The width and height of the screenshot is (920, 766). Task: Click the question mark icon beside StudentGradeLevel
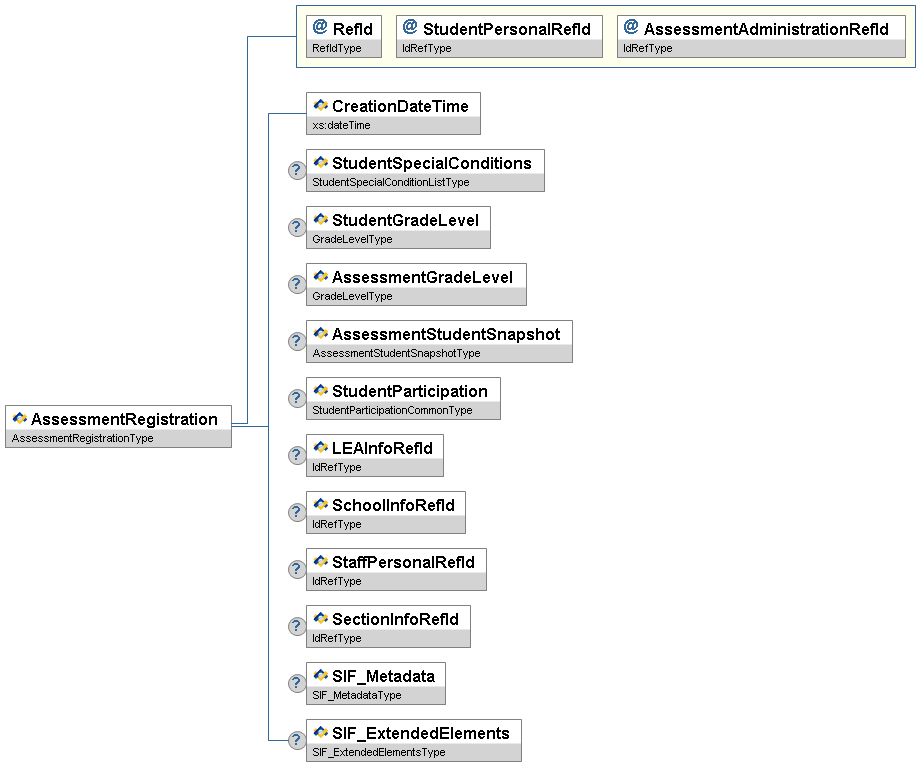click(296, 227)
